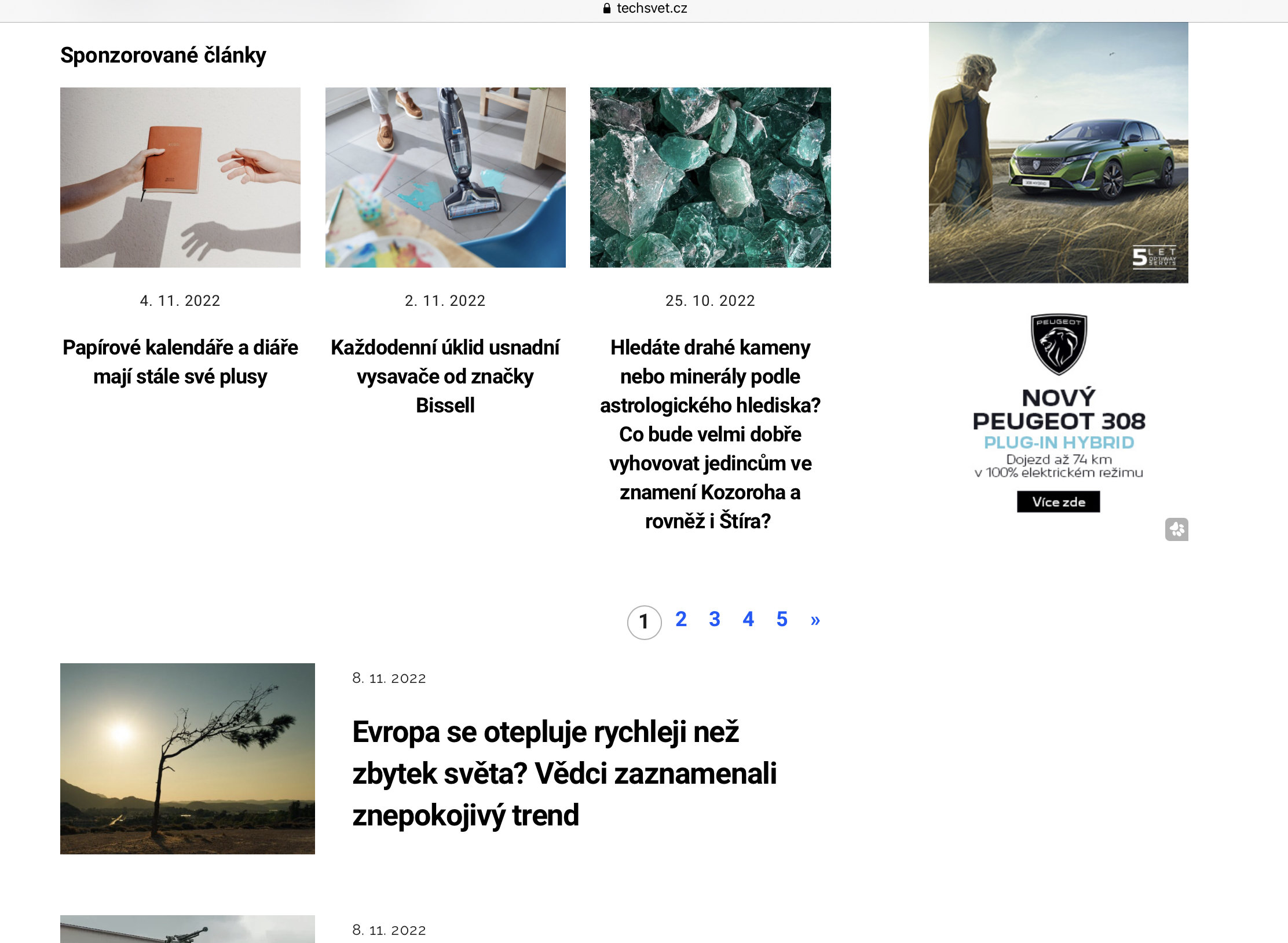Image resolution: width=1288 pixels, height=943 pixels.
Task: Open Evropa se otepluje rychleji headline
Action: tap(565, 773)
